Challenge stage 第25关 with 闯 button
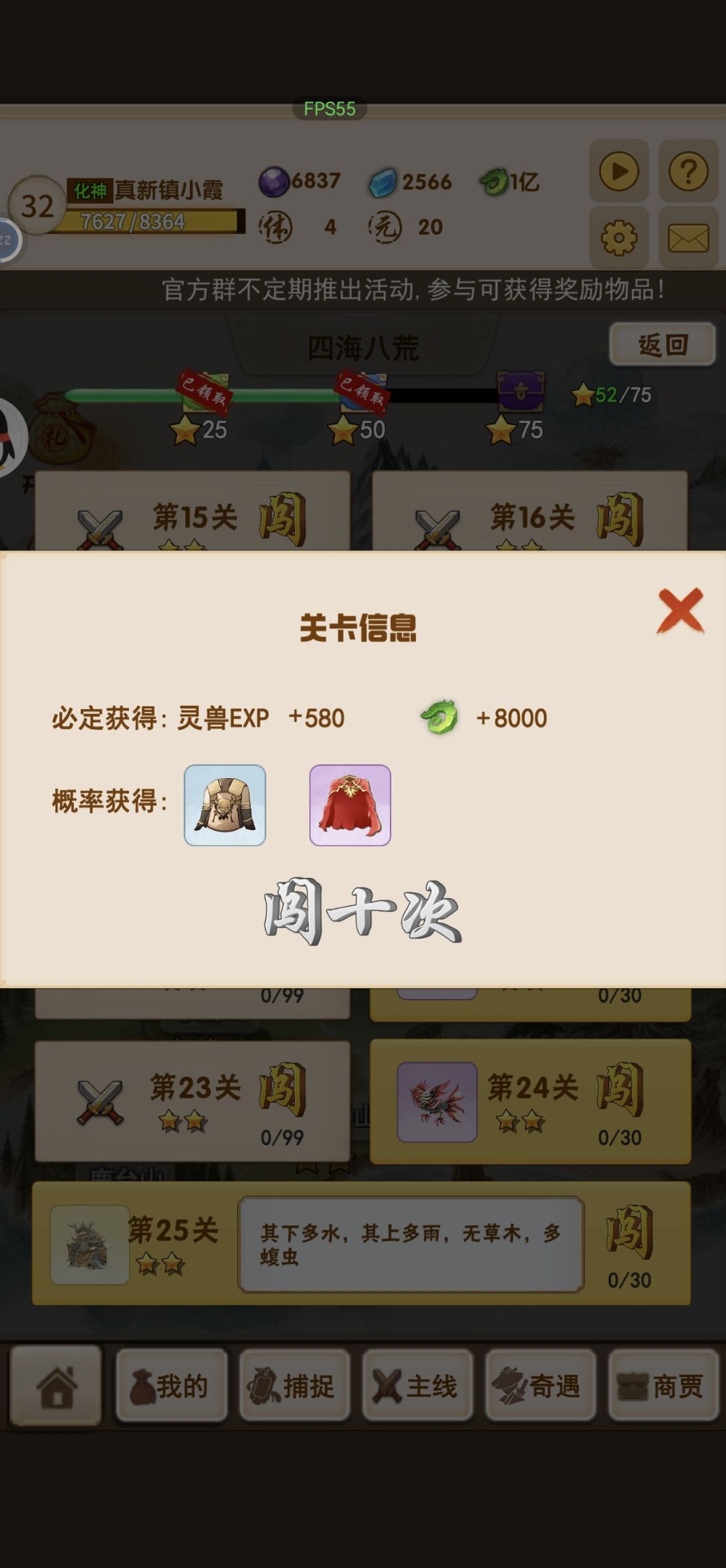Screen dimensions: 726x1568 tap(629, 1232)
